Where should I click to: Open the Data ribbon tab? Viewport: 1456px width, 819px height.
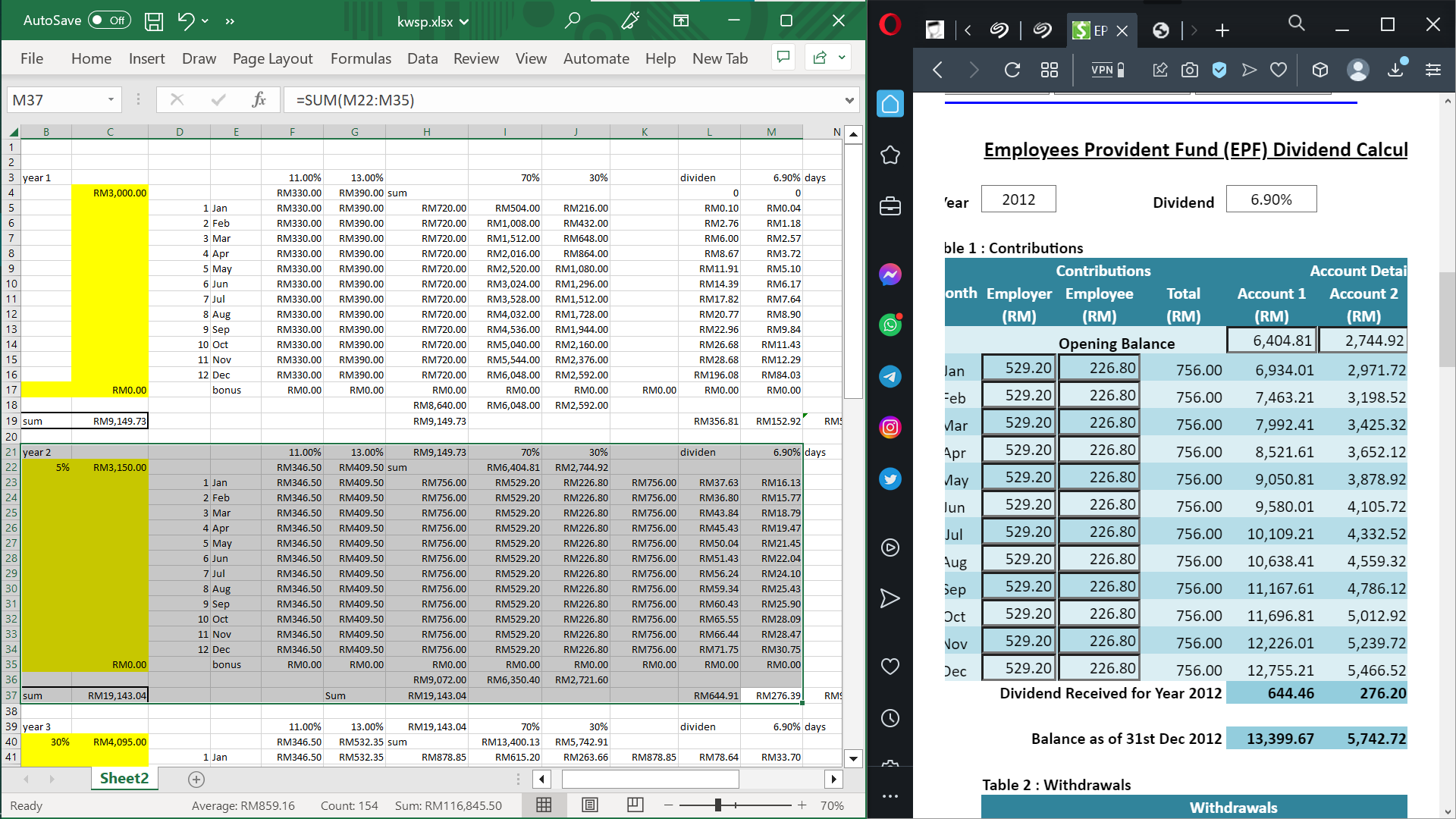(422, 58)
